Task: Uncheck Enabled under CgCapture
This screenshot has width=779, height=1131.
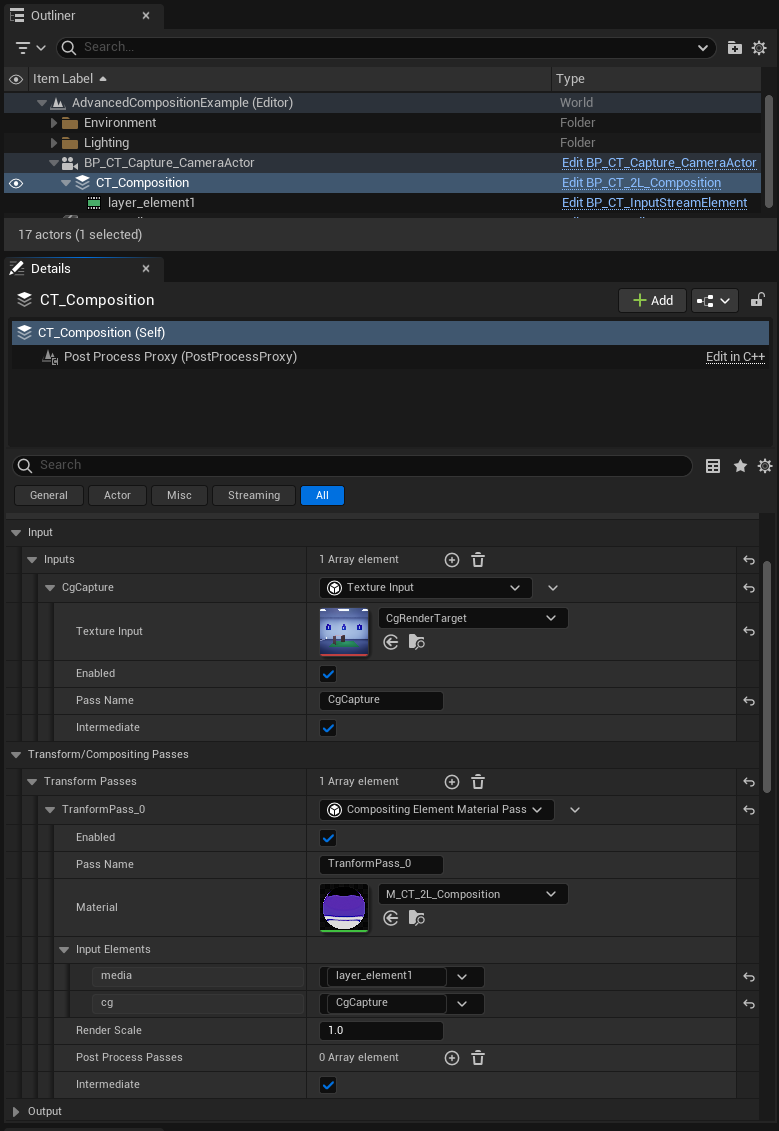Action: (x=328, y=674)
